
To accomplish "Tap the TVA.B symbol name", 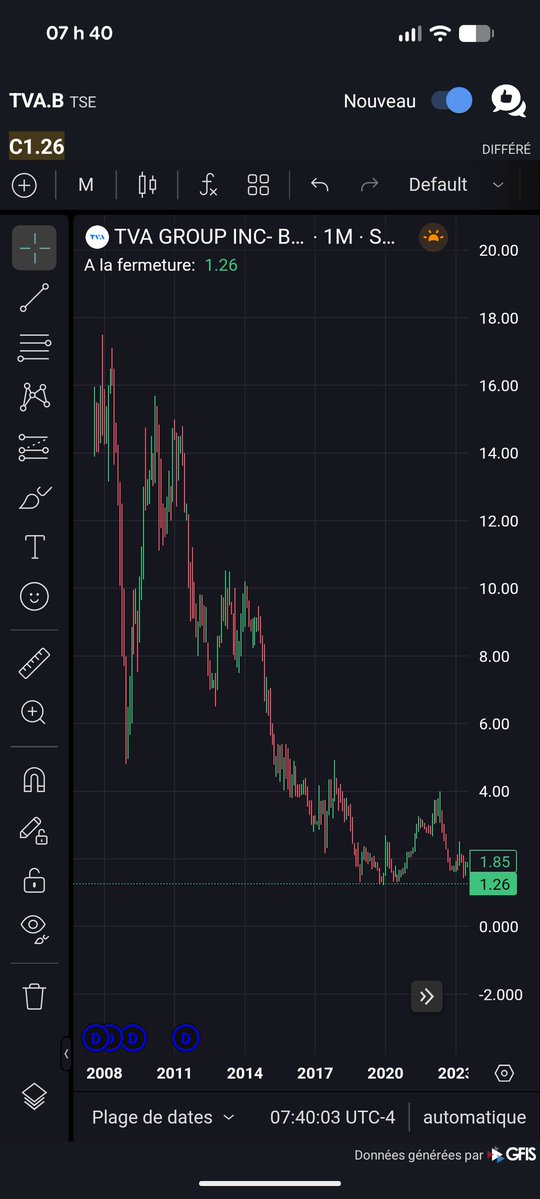I will 36,101.
